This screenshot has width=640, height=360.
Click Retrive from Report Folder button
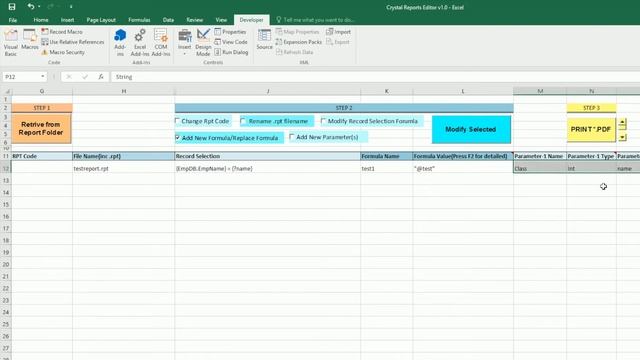click(x=41, y=129)
